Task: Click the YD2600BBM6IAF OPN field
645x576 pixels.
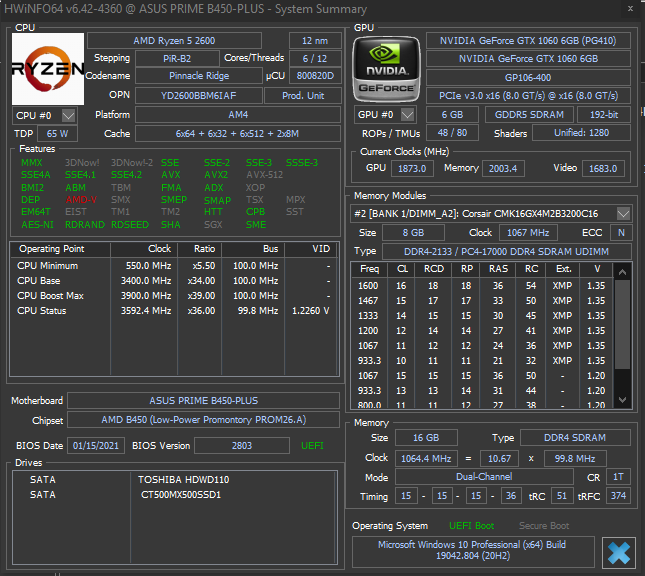Action: [199, 95]
